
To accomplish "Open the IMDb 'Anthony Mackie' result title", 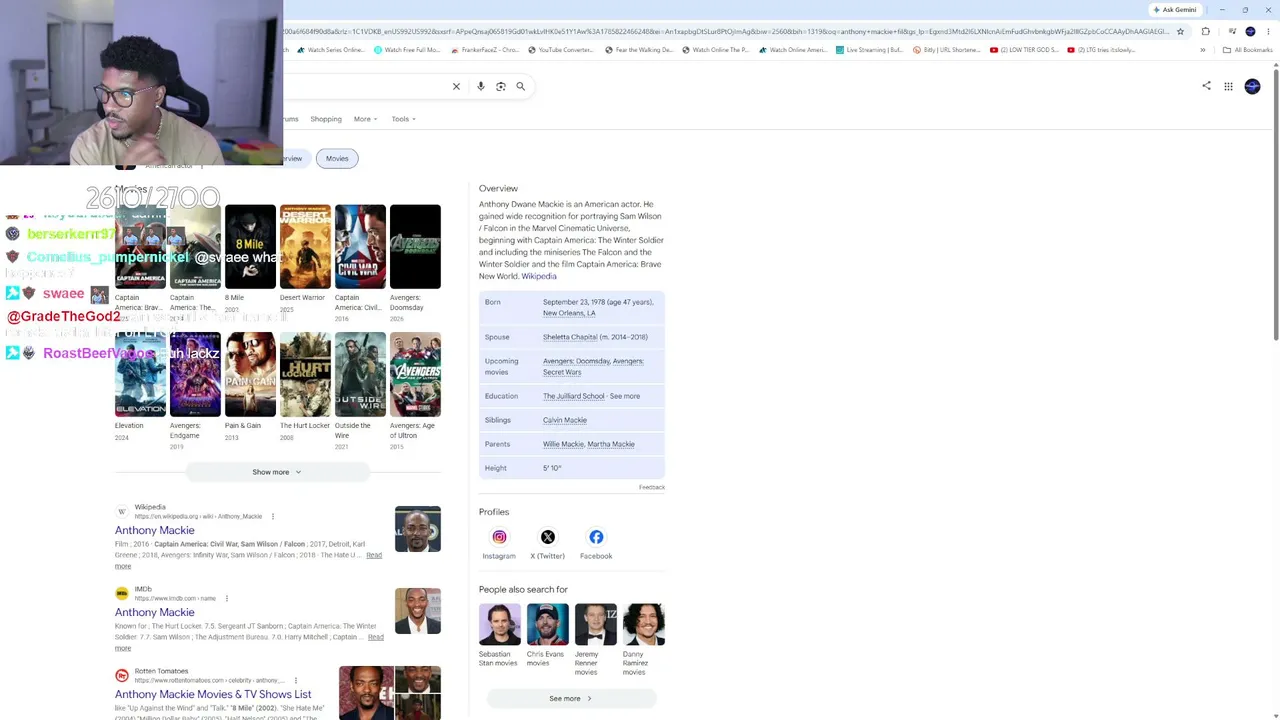I will (x=155, y=612).
